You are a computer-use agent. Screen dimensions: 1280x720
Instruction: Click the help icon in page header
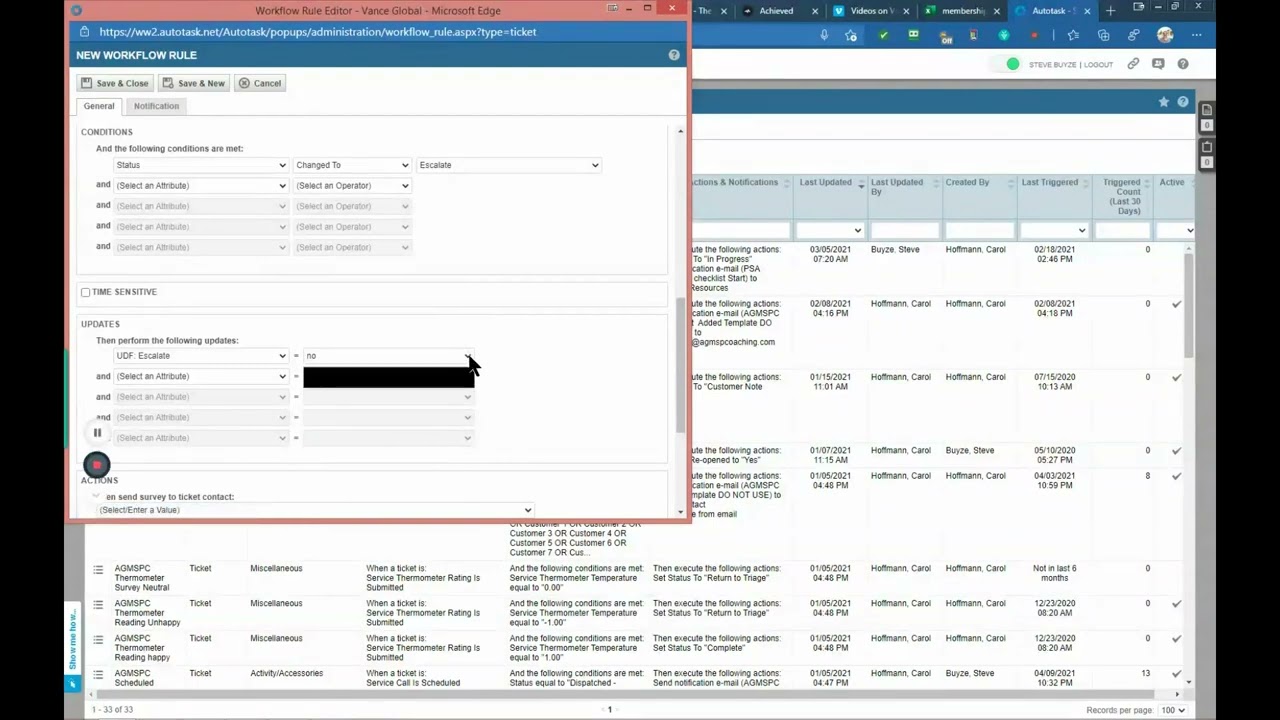coord(1183,102)
